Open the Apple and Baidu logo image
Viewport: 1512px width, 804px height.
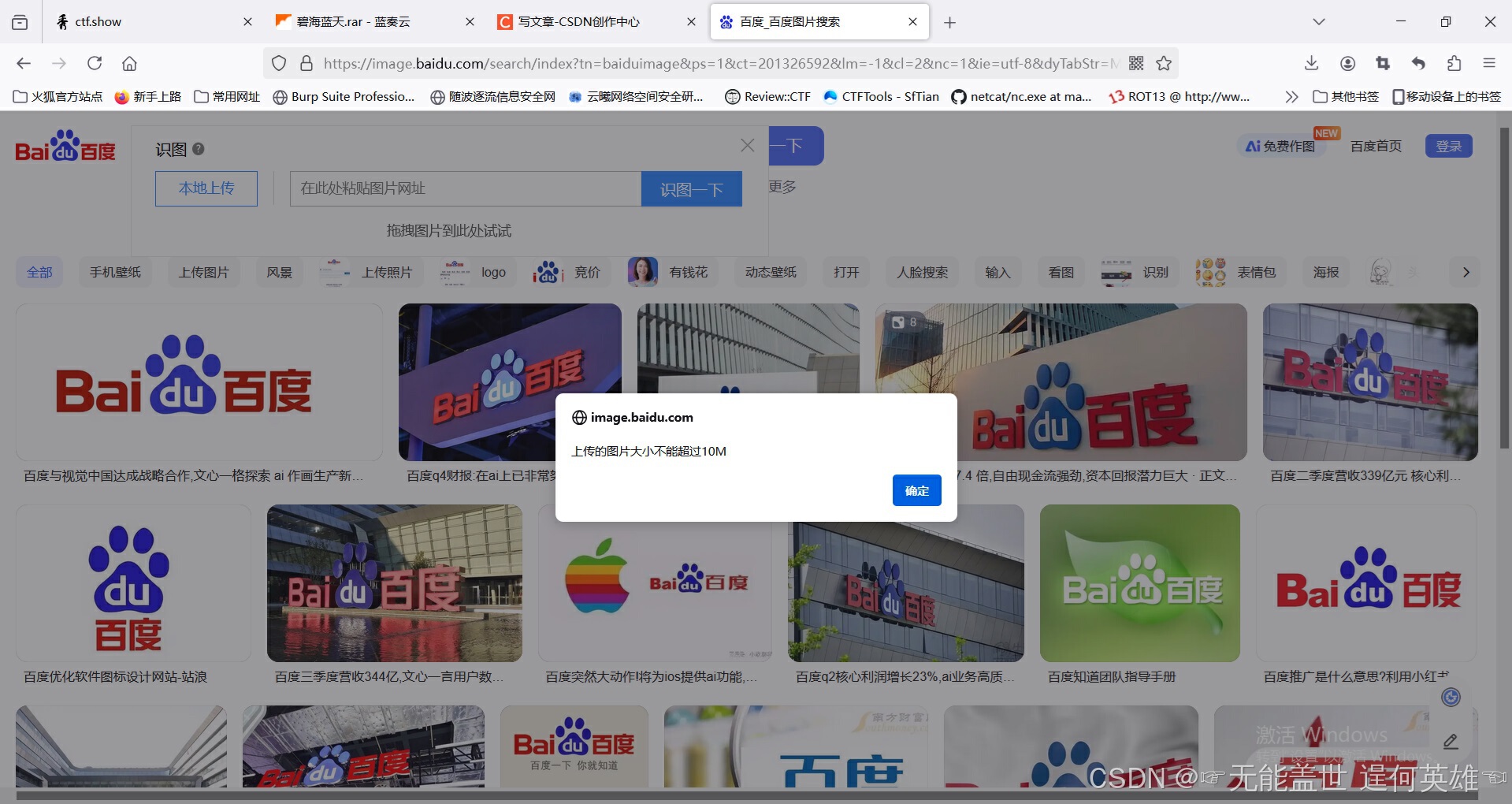coord(654,583)
